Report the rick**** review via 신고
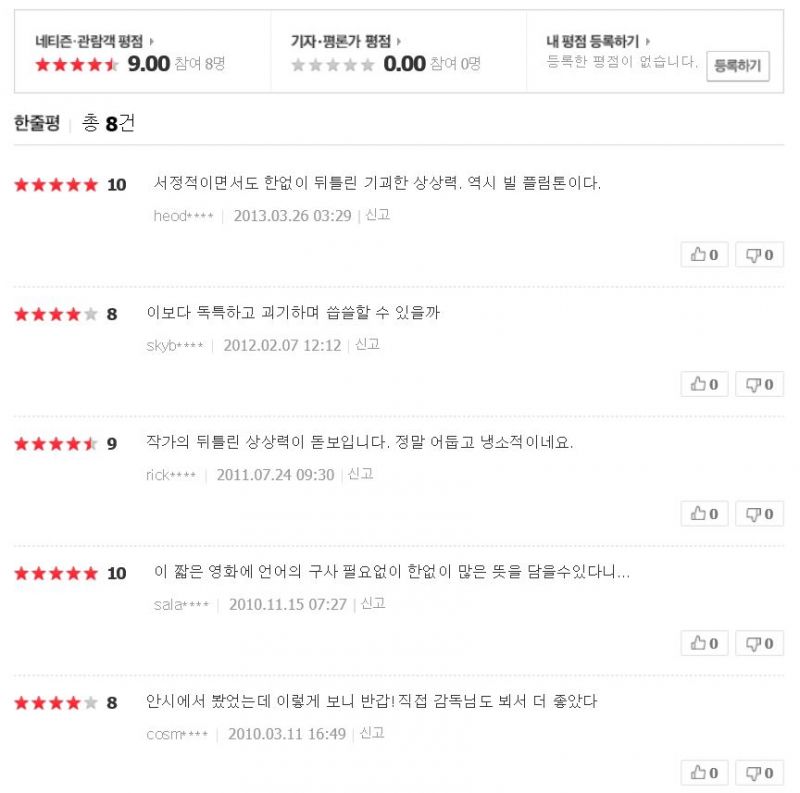Screen dimensions: 800x793 360,474
